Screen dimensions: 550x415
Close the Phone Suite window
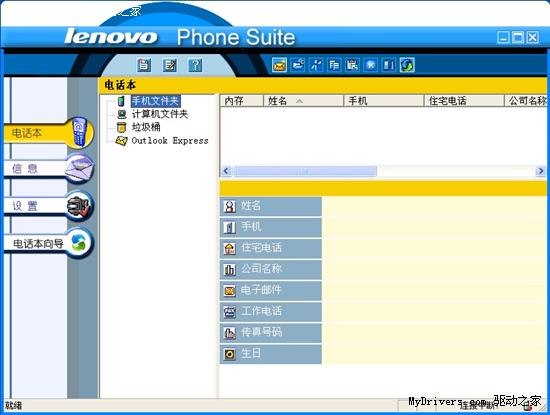pyautogui.click(x=533, y=37)
